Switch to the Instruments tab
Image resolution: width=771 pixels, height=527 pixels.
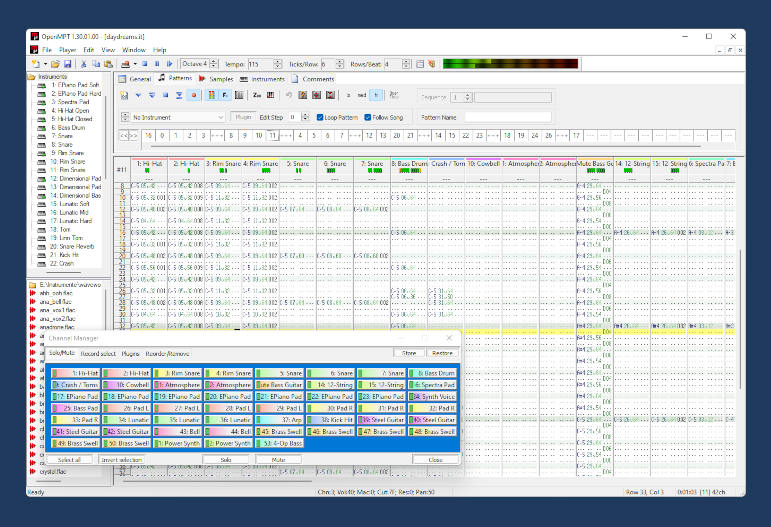[x=263, y=79]
